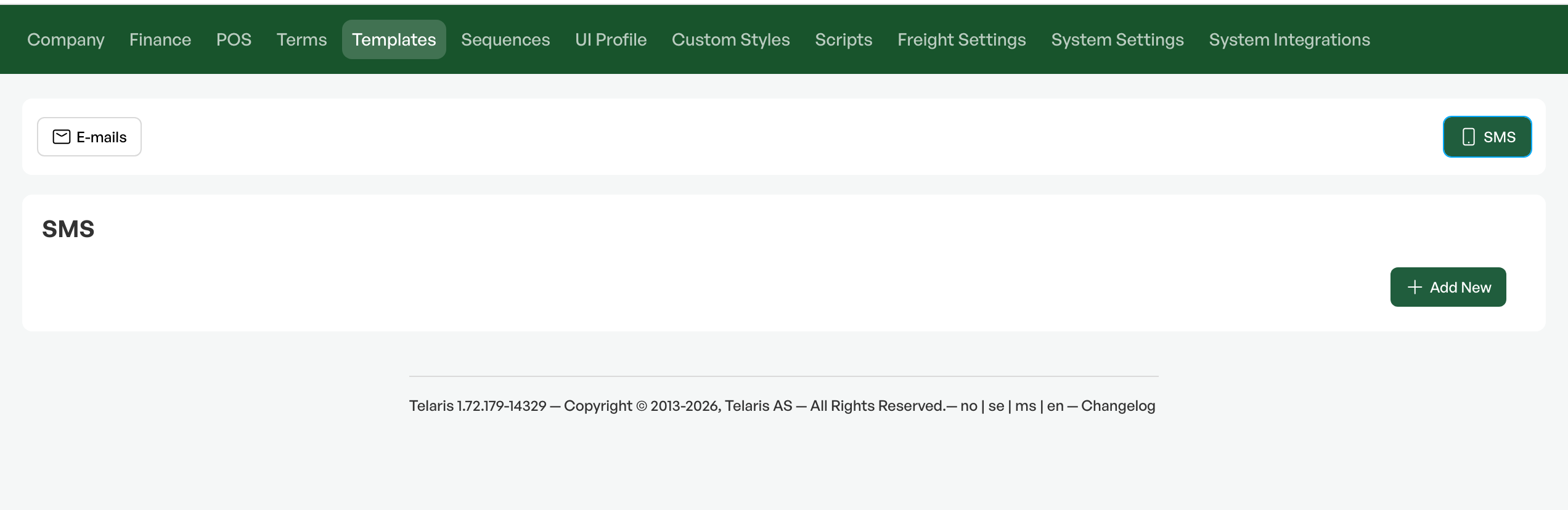Click the phone icon in SMS button

(x=1469, y=137)
